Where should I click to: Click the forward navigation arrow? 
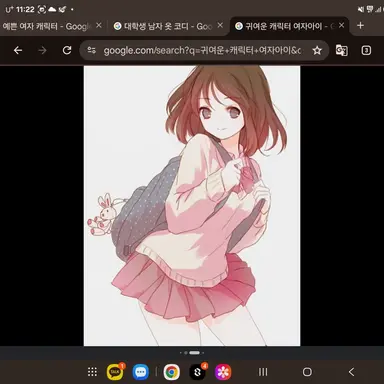[42, 50]
